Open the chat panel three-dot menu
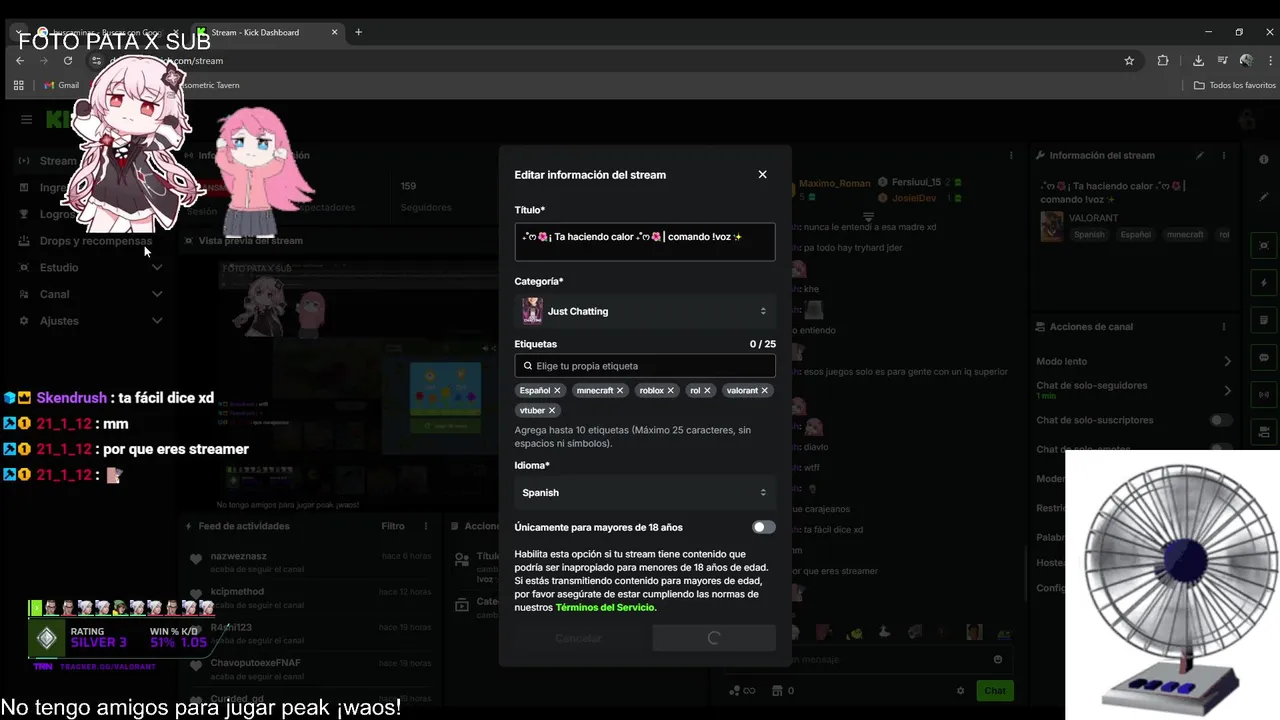This screenshot has width=1280, height=720. click(1011, 156)
